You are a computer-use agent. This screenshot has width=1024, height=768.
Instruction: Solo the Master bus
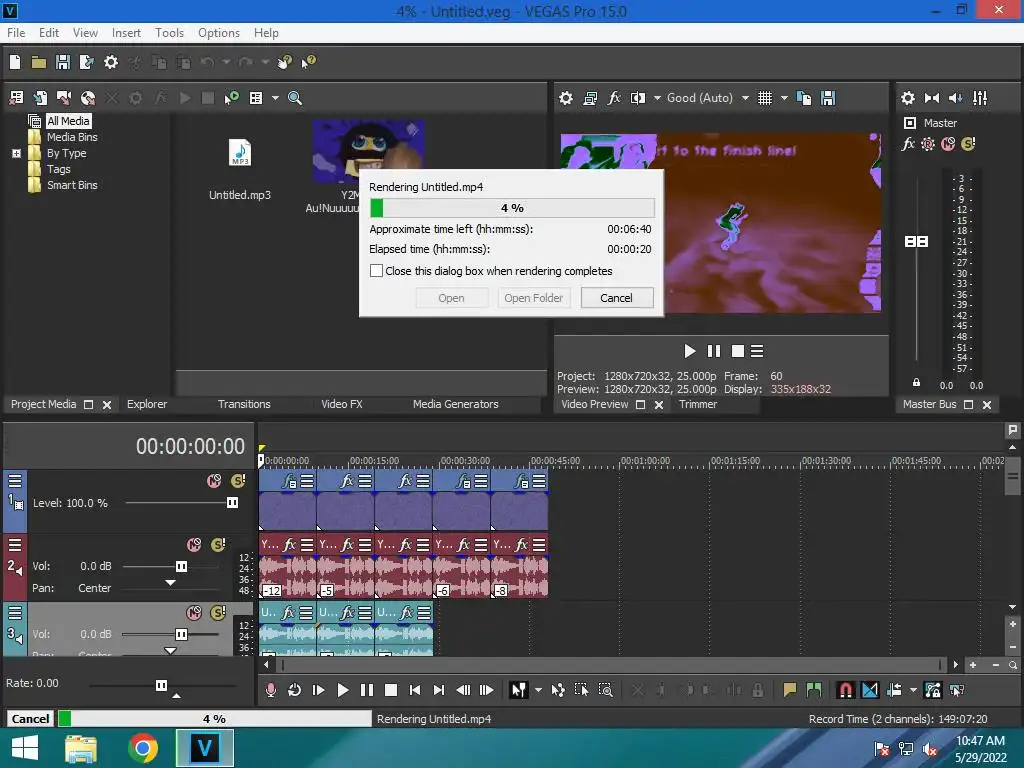click(x=968, y=144)
